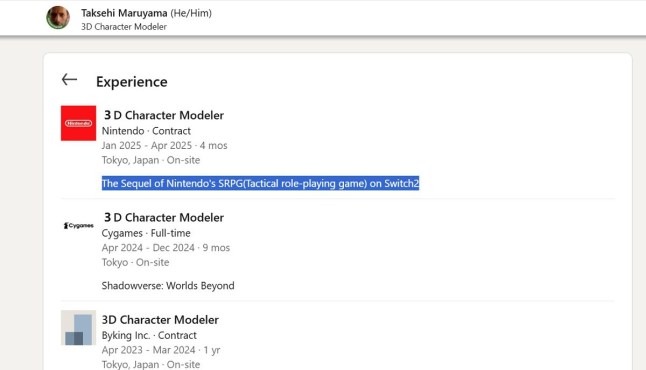Click Apr 2023 - Mar 2024 date range
646x370 pixels.
pyautogui.click(x=161, y=350)
